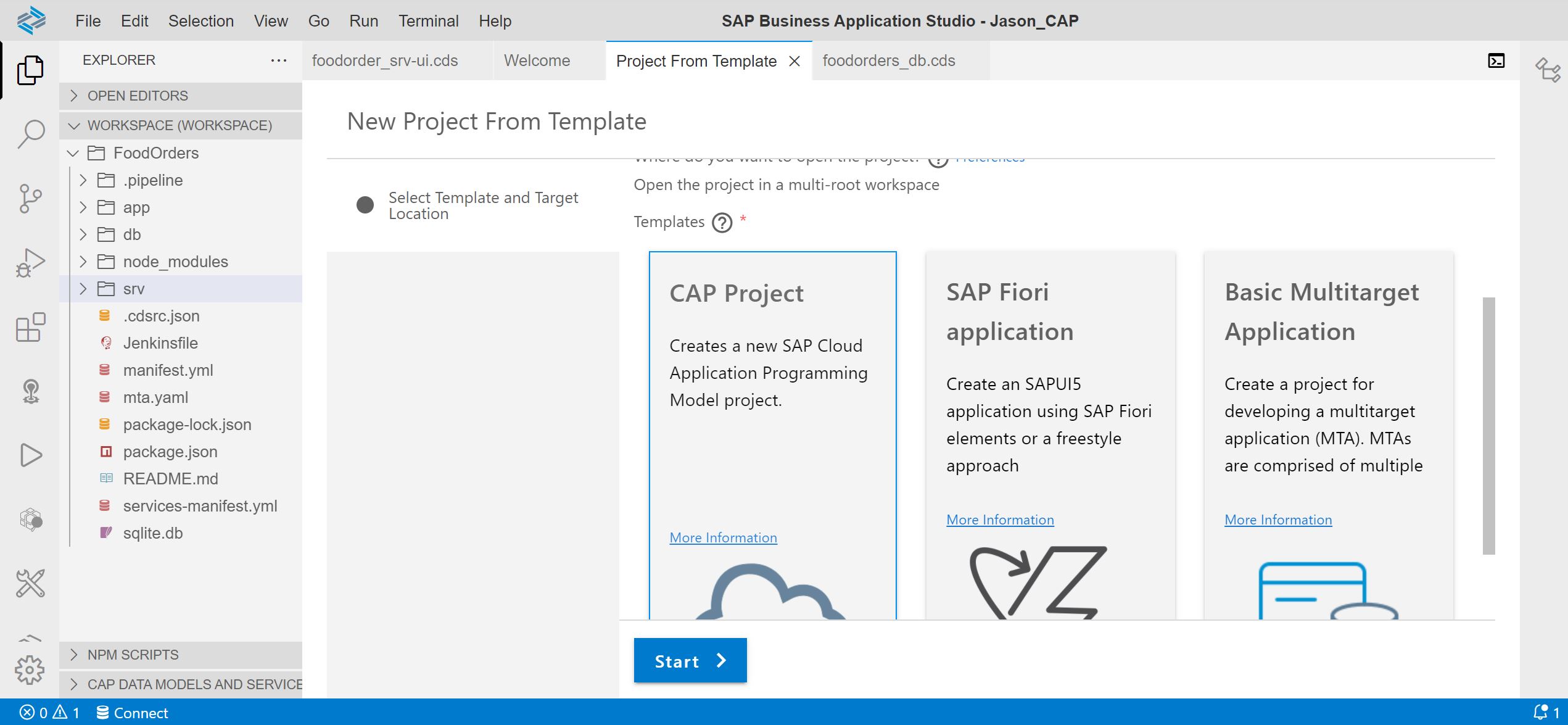This screenshot has width=1568, height=725.
Task: Open the Cloud Foundry targets bulb icon
Action: click(30, 391)
